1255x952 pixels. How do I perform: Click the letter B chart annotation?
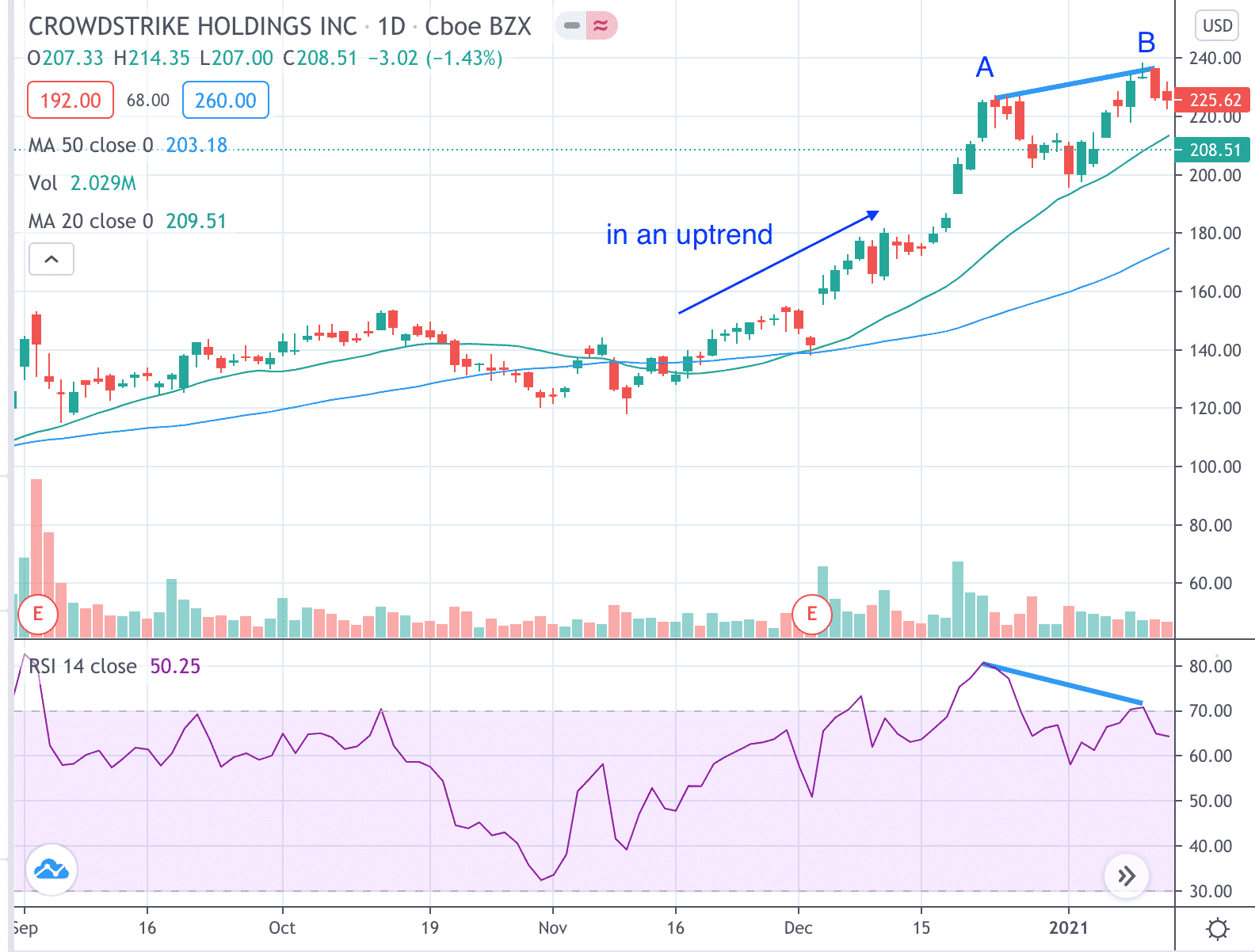(1146, 42)
